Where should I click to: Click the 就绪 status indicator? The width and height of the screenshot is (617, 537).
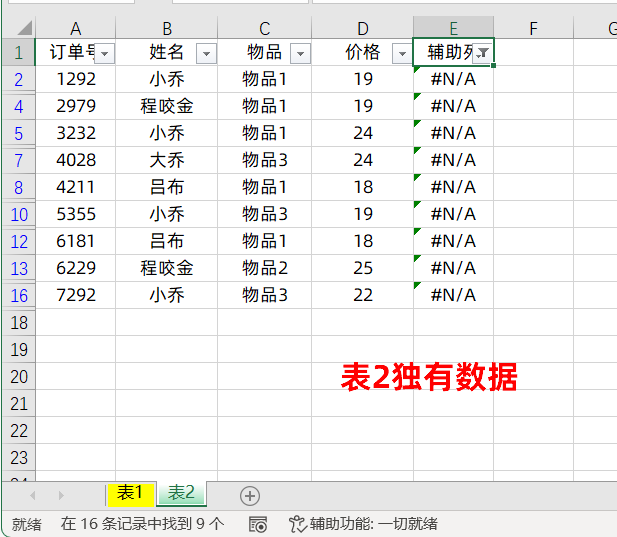26,524
